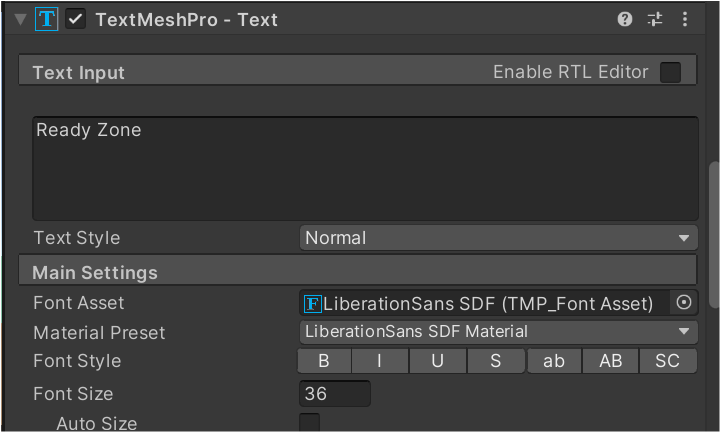720x432 pixels.
Task: Click the TextMeshPro T component icon
Action: pos(46,19)
